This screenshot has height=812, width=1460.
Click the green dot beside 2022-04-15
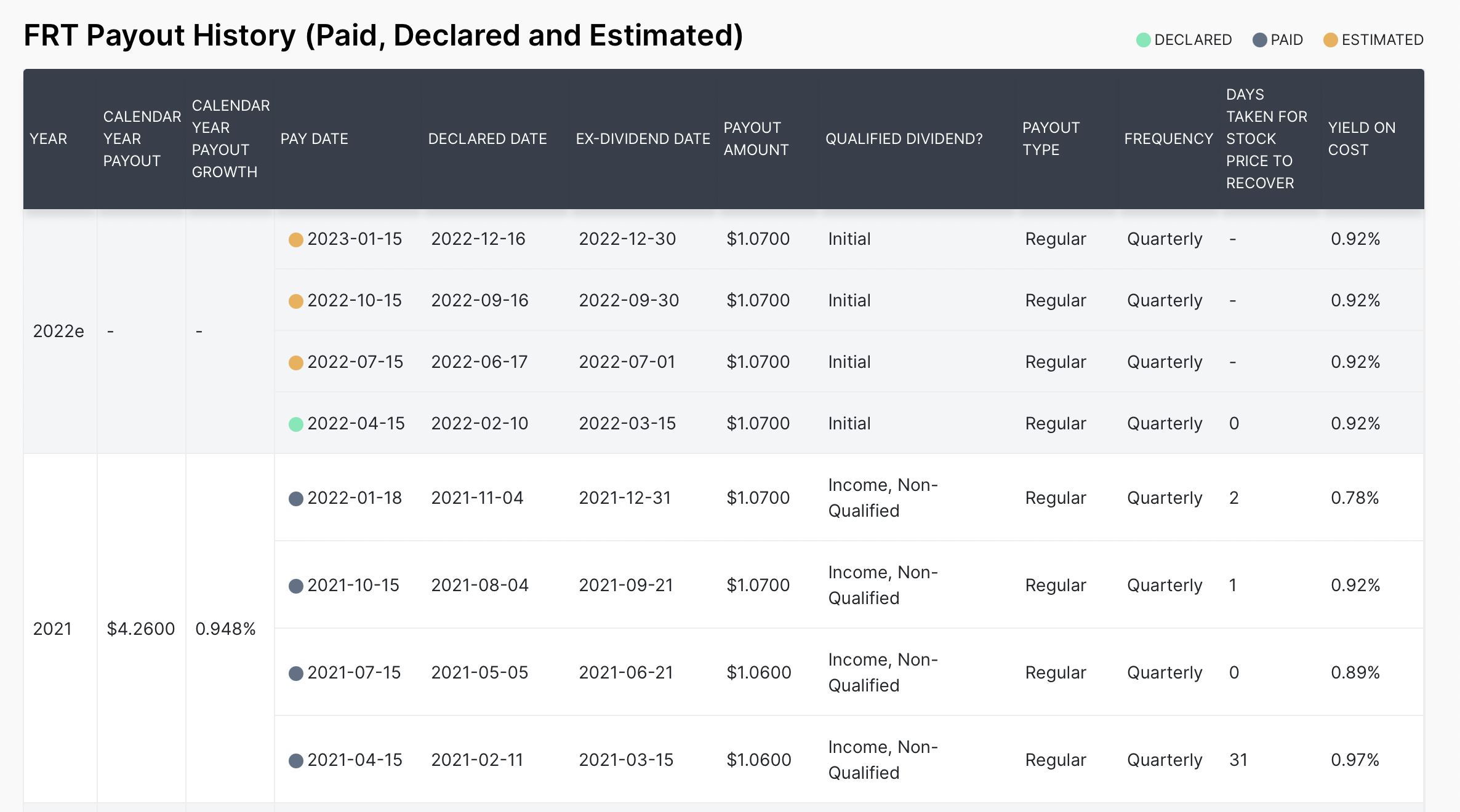[x=296, y=424]
